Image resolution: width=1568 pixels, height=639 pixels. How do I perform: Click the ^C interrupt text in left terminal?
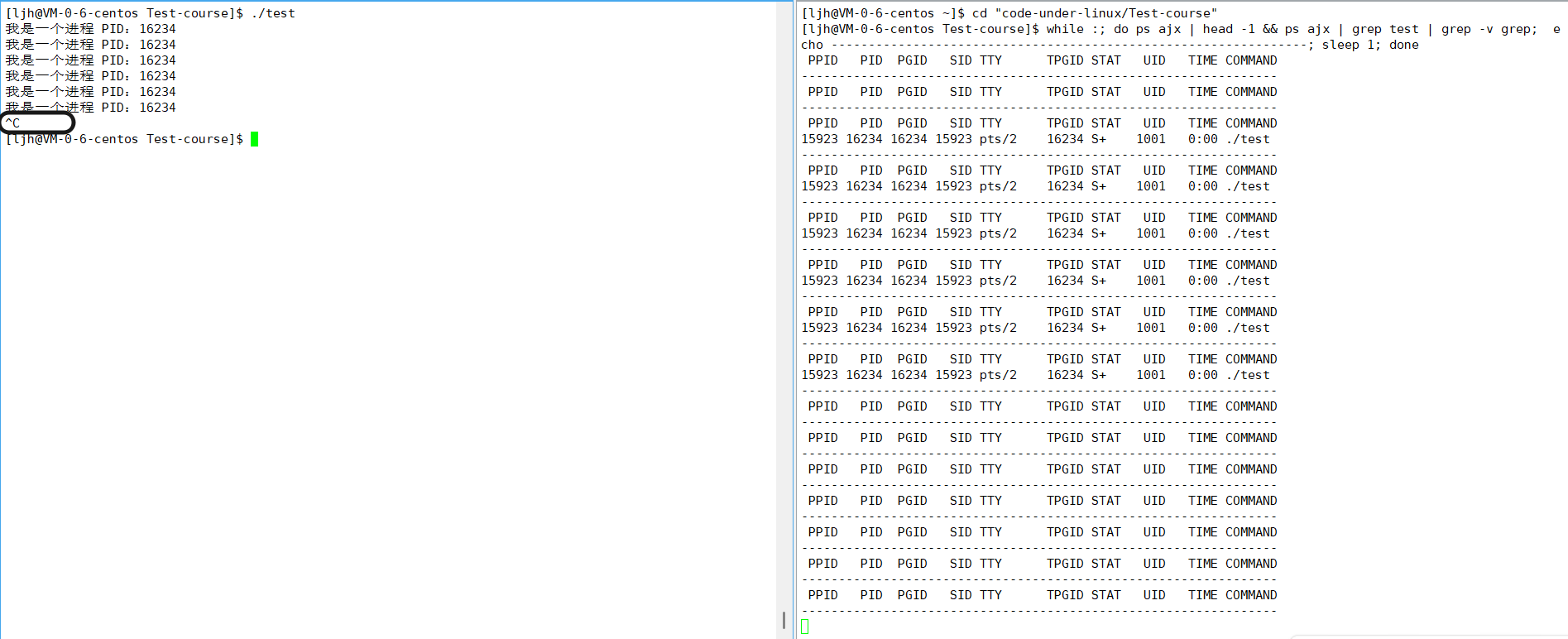(13, 123)
